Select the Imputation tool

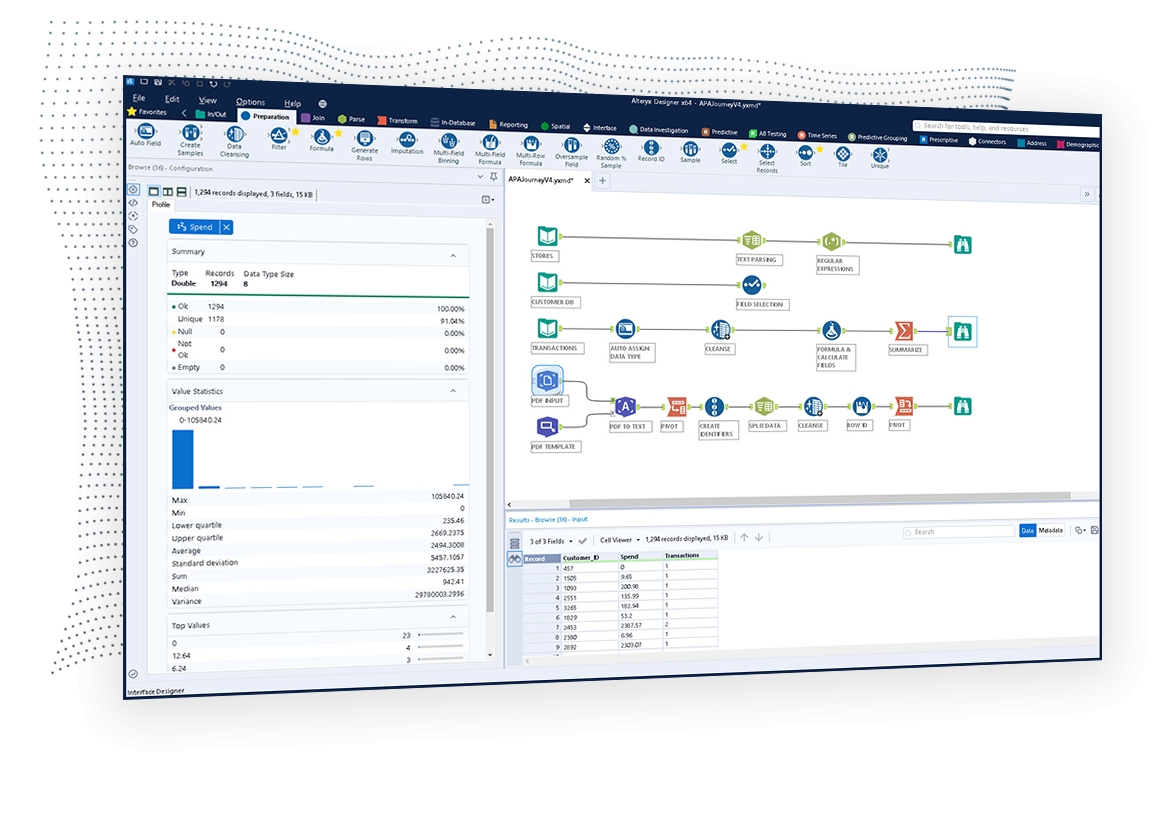coord(406,142)
